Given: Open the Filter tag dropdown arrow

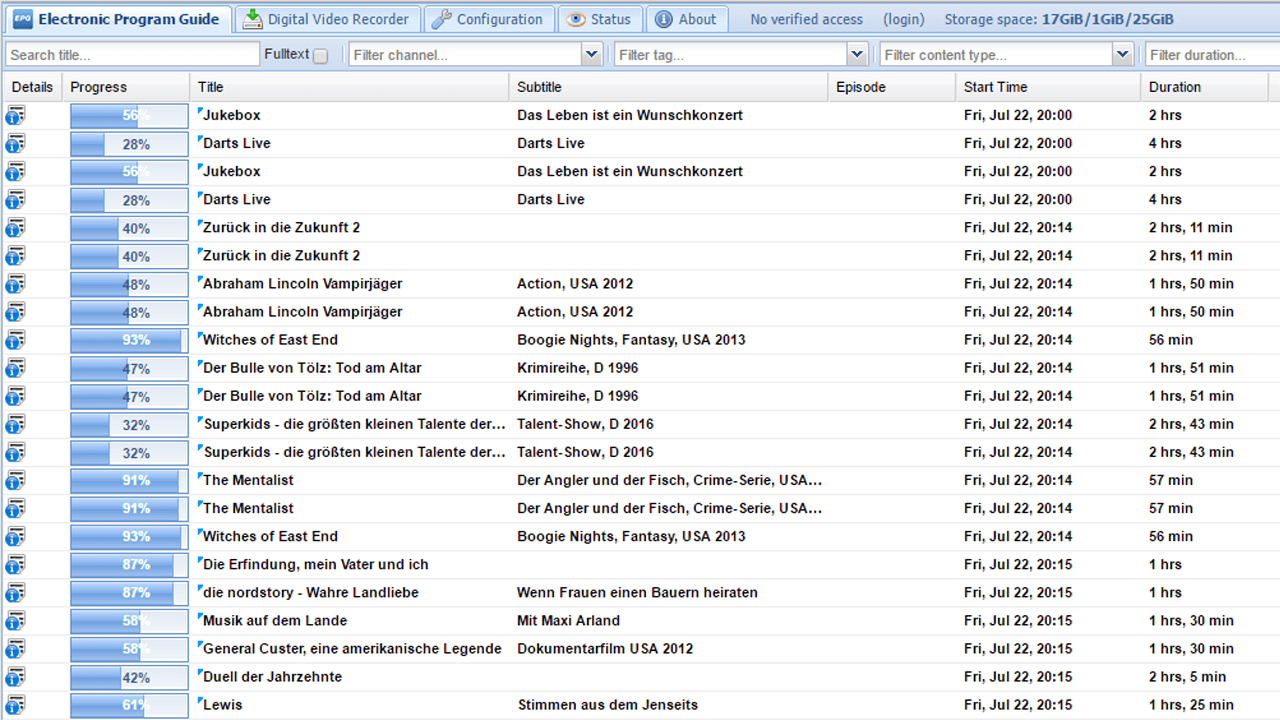Looking at the screenshot, I should click(x=857, y=55).
